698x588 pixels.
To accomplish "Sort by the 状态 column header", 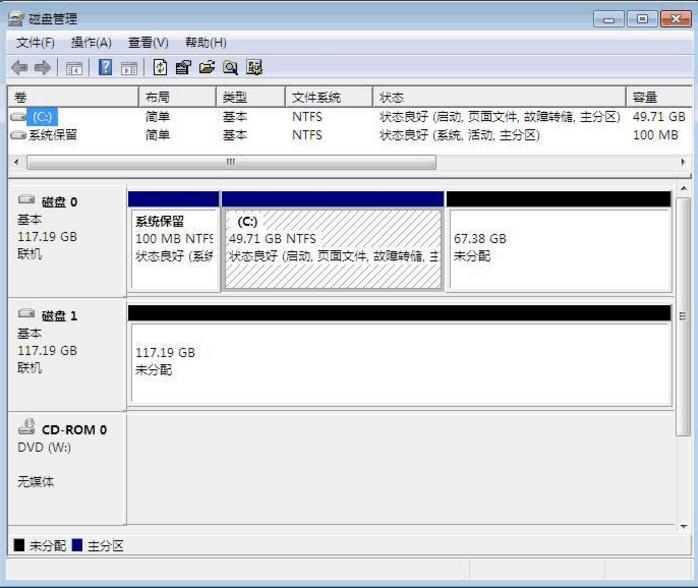I will pyautogui.click(x=499, y=97).
